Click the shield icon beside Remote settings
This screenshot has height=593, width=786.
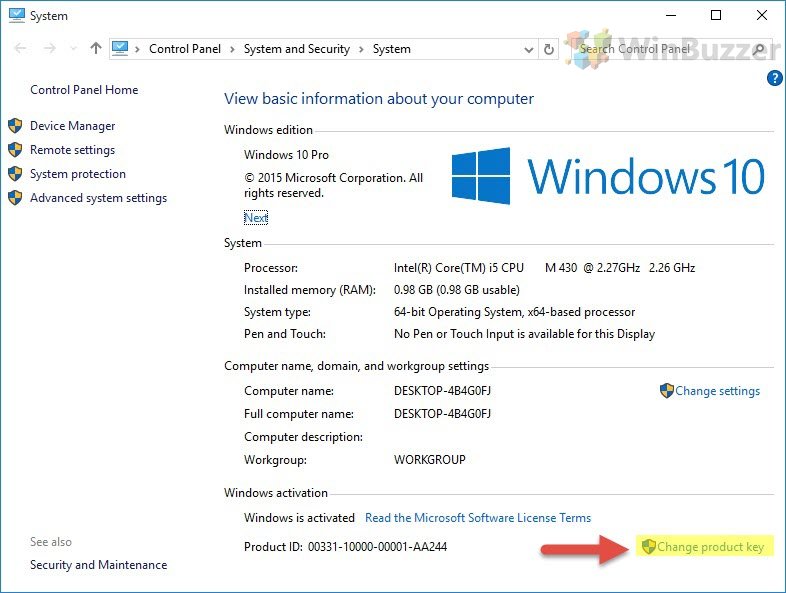(x=15, y=149)
